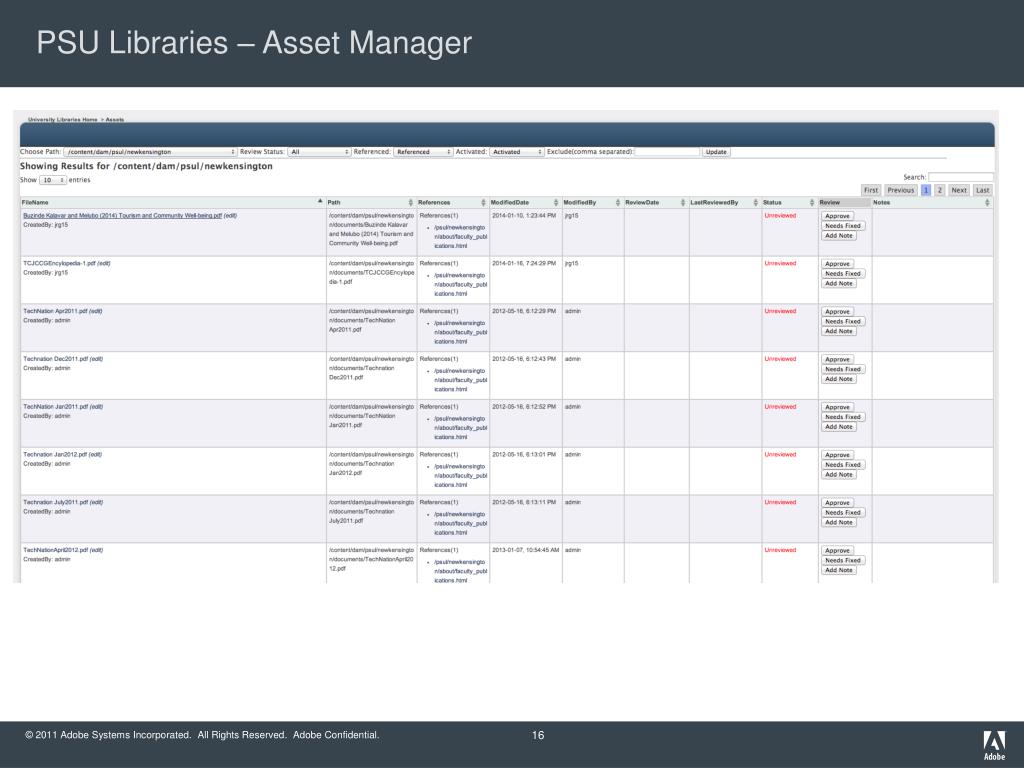Click the sort arrows on the References column

pyautogui.click(x=483, y=202)
